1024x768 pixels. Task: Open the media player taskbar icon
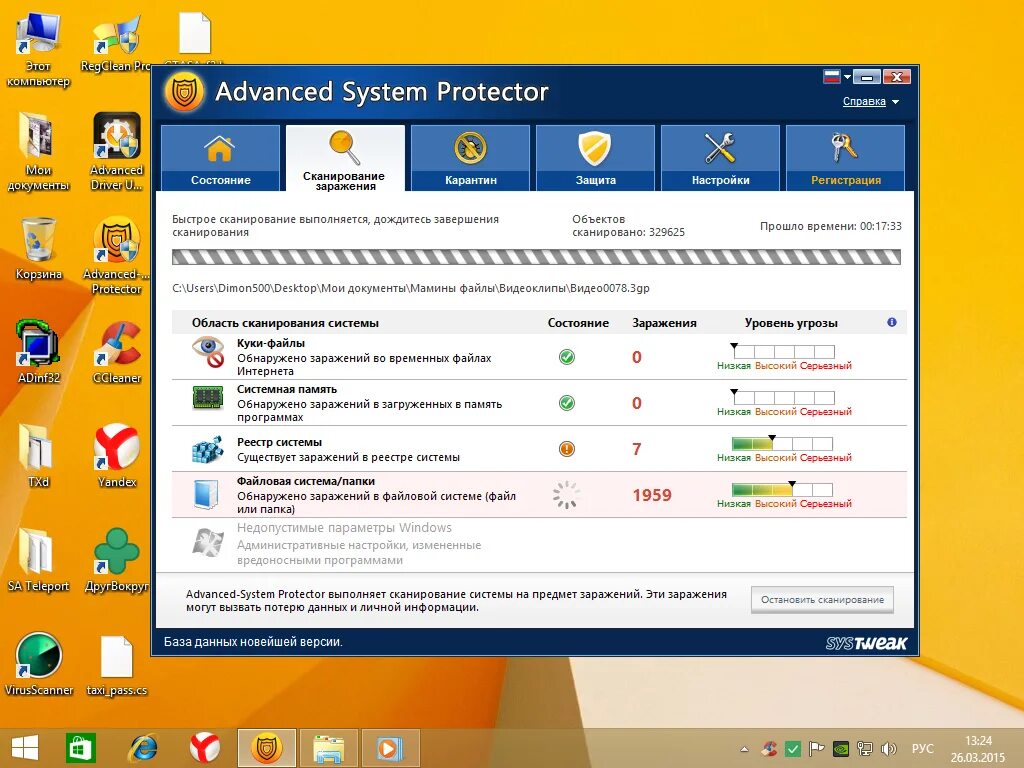[389, 748]
